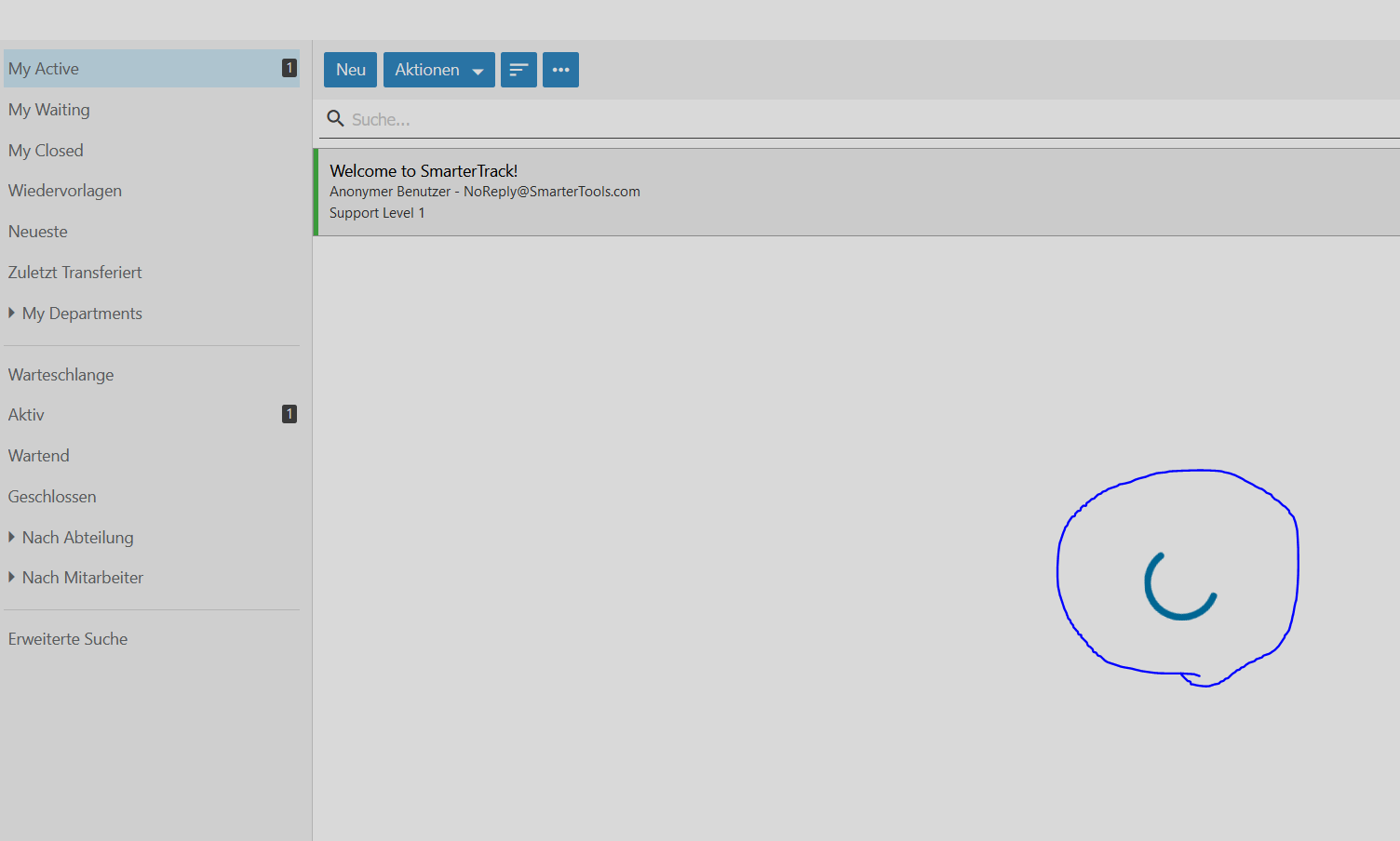Click the sort icon button in toolbar
The image size is (1400, 841).
(x=518, y=70)
